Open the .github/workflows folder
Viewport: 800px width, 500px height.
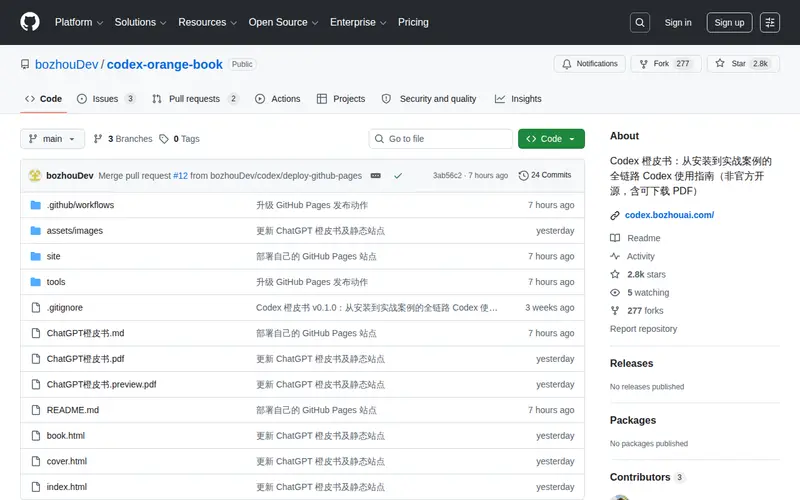click(x=80, y=205)
